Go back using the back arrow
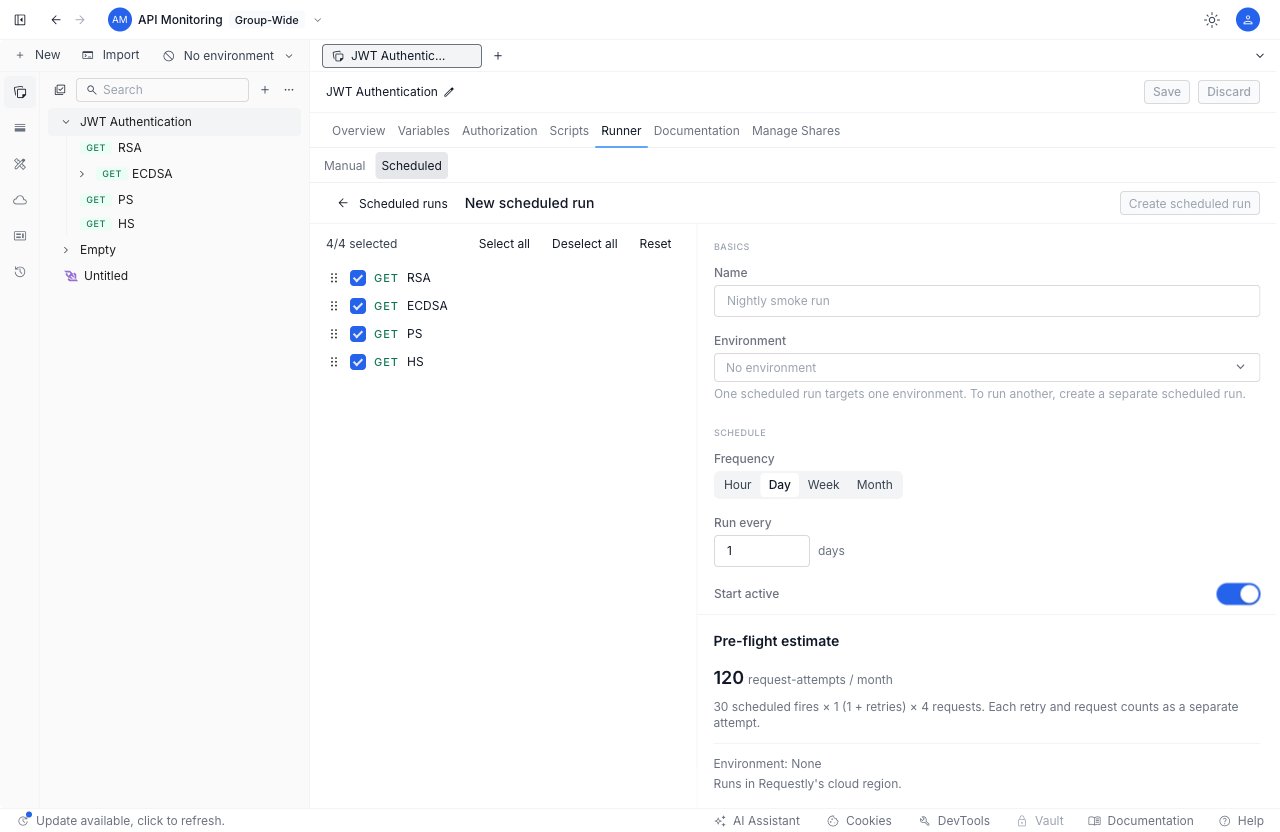1280x832 pixels. coord(56,20)
